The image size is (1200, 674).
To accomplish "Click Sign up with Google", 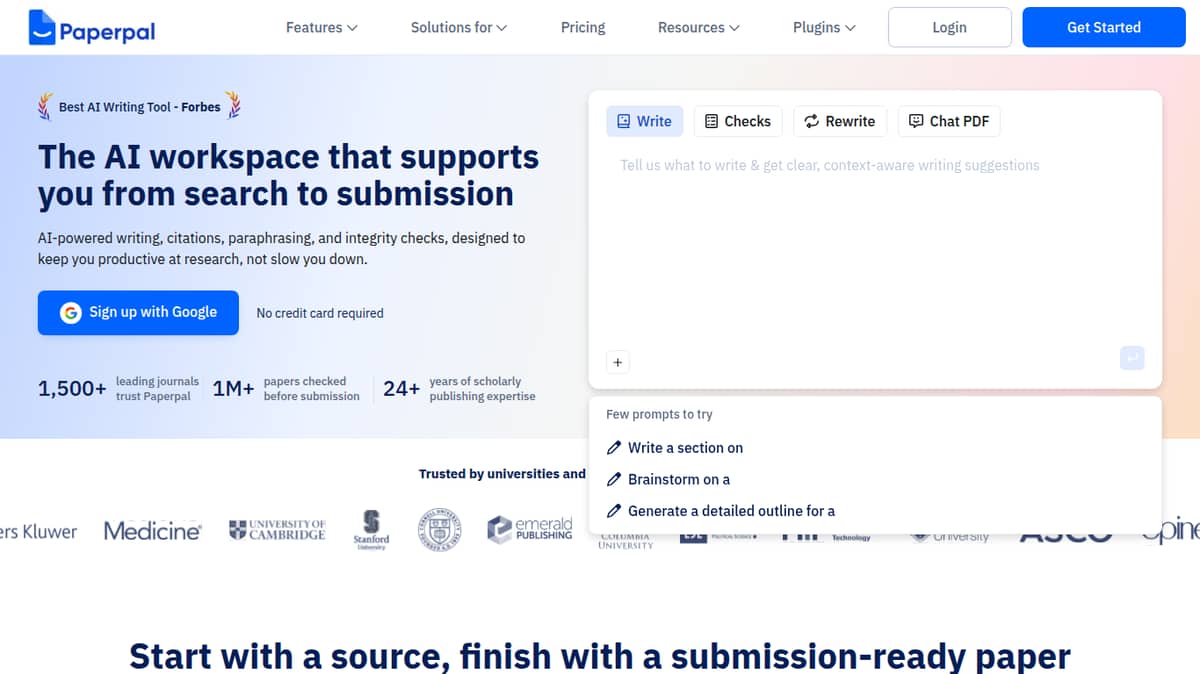I will (138, 312).
